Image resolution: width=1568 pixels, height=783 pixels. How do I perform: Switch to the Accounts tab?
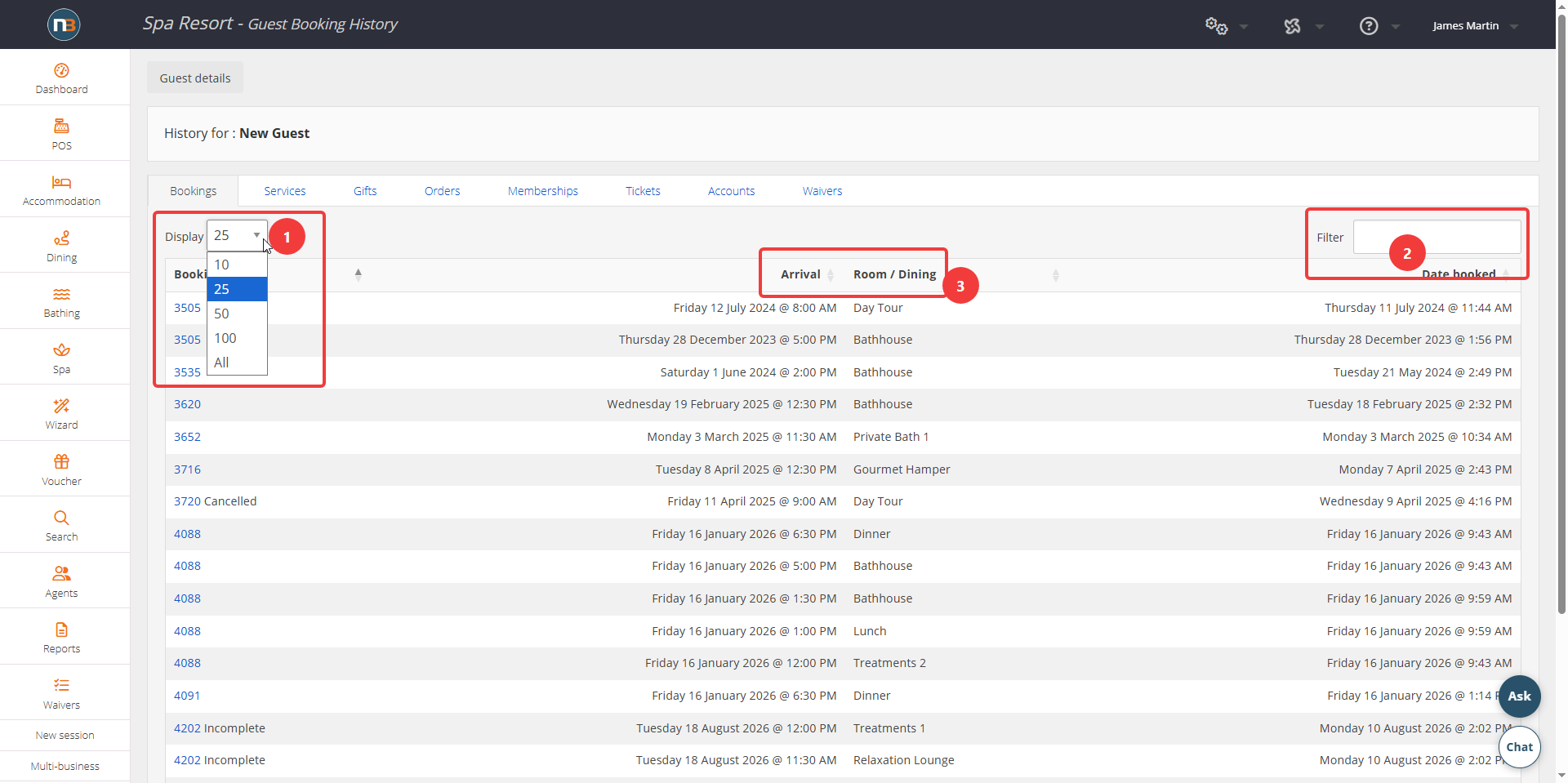pos(731,191)
